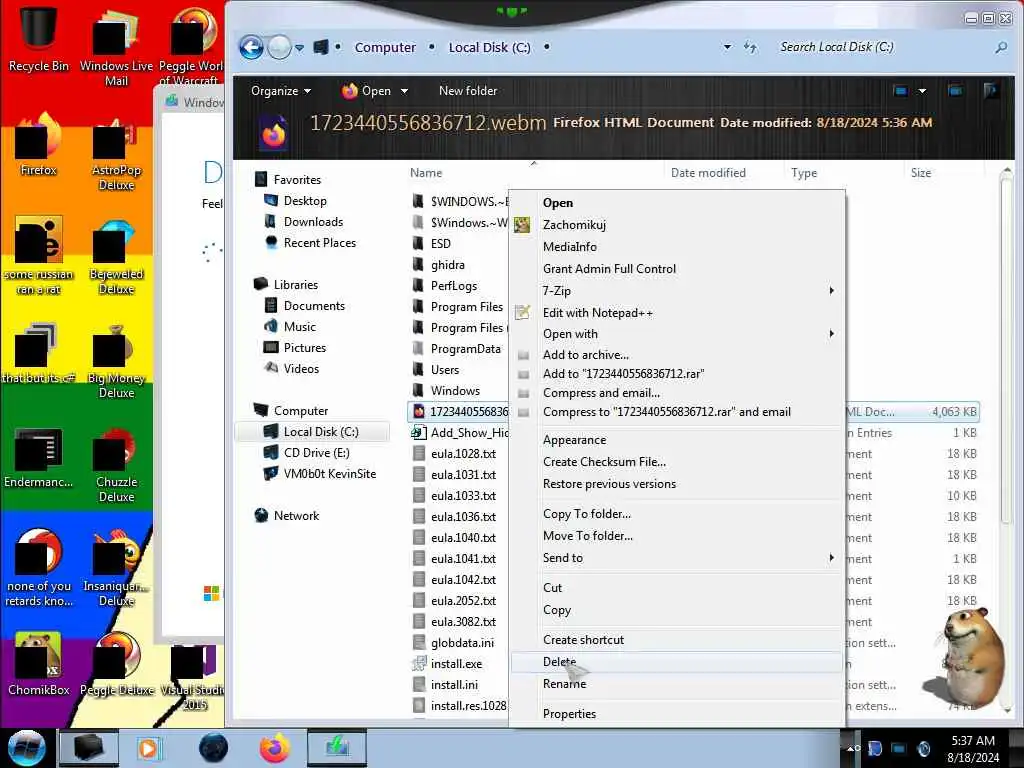Click New folder in the toolbar
The height and width of the screenshot is (768, 1024).
point(468,91)
